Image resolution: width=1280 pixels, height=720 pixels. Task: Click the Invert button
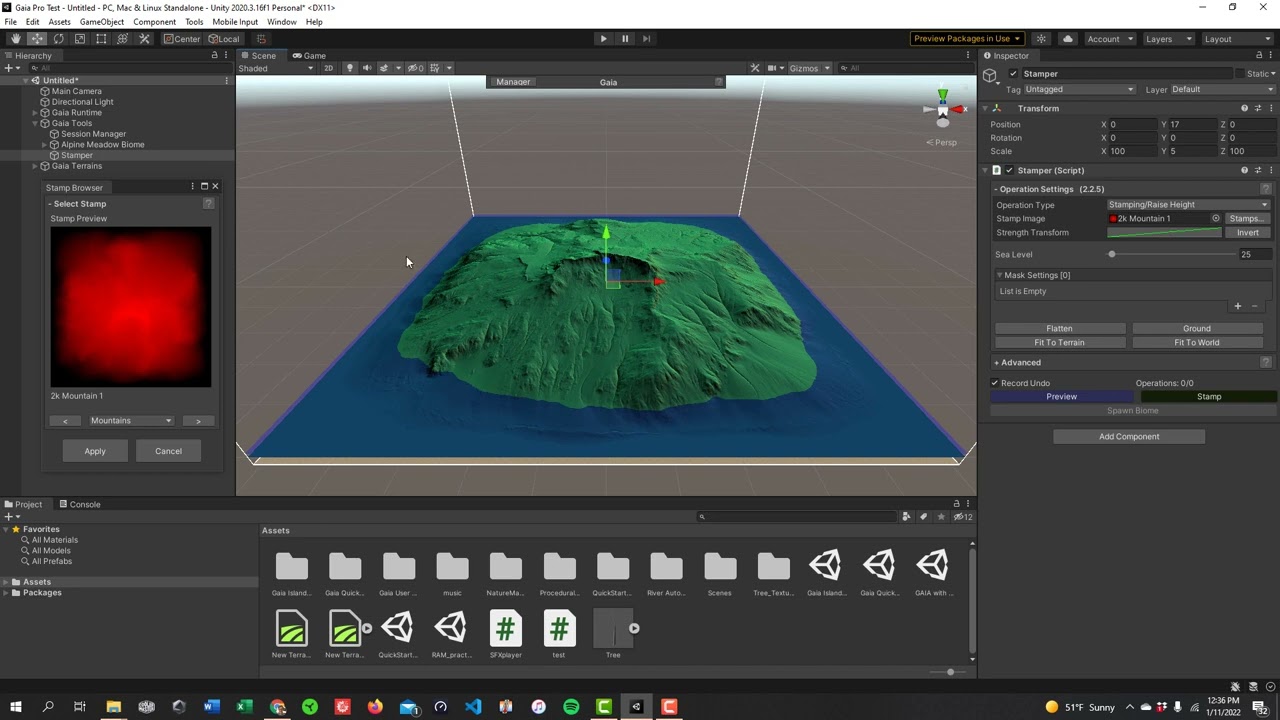(x=1247, y=233)
